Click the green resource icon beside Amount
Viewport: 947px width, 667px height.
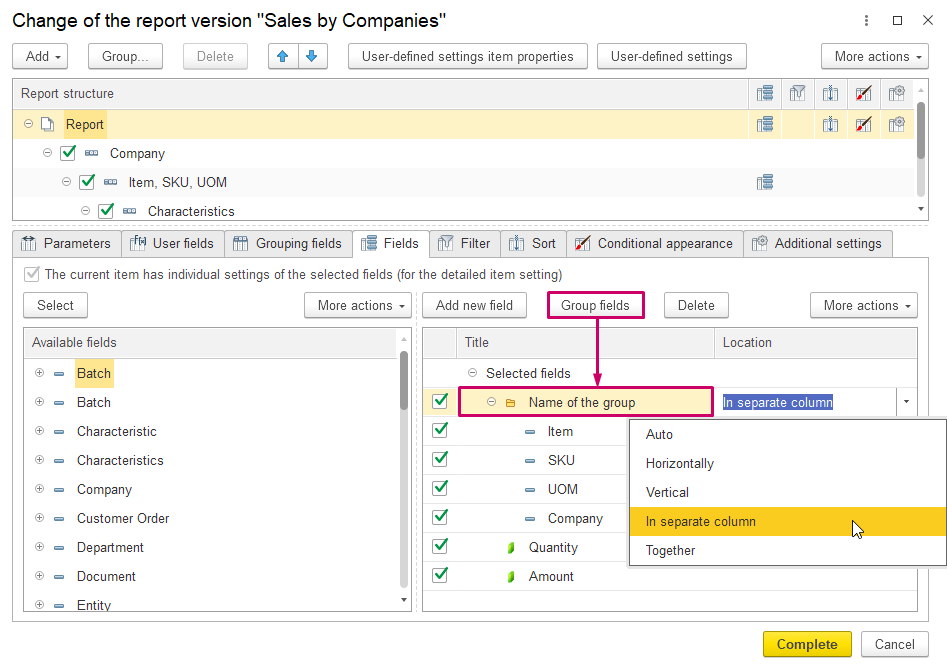[x=511, y=576]
